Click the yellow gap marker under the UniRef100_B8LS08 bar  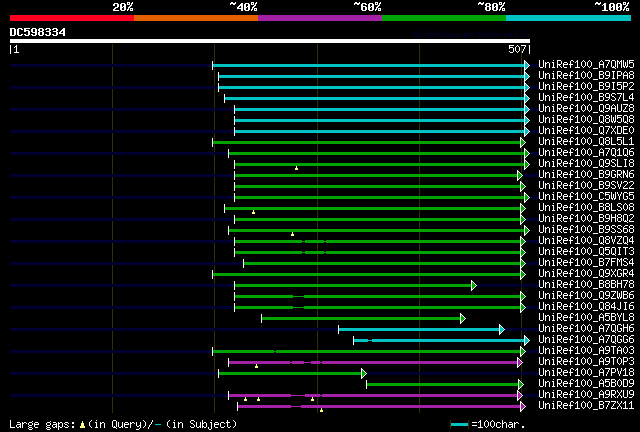coord(253,212)
